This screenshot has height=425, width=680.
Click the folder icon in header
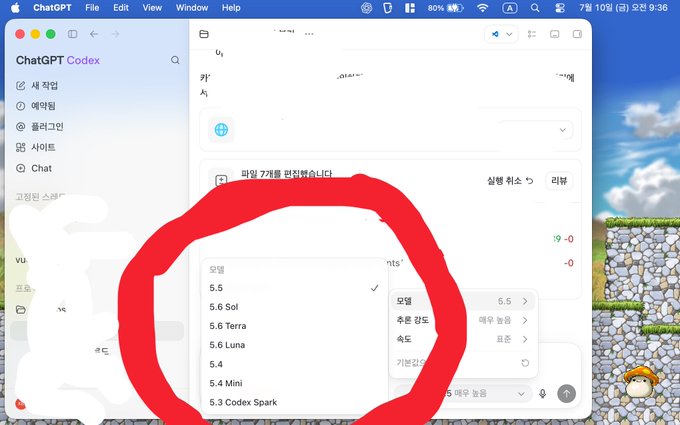(x=204, y=34)
